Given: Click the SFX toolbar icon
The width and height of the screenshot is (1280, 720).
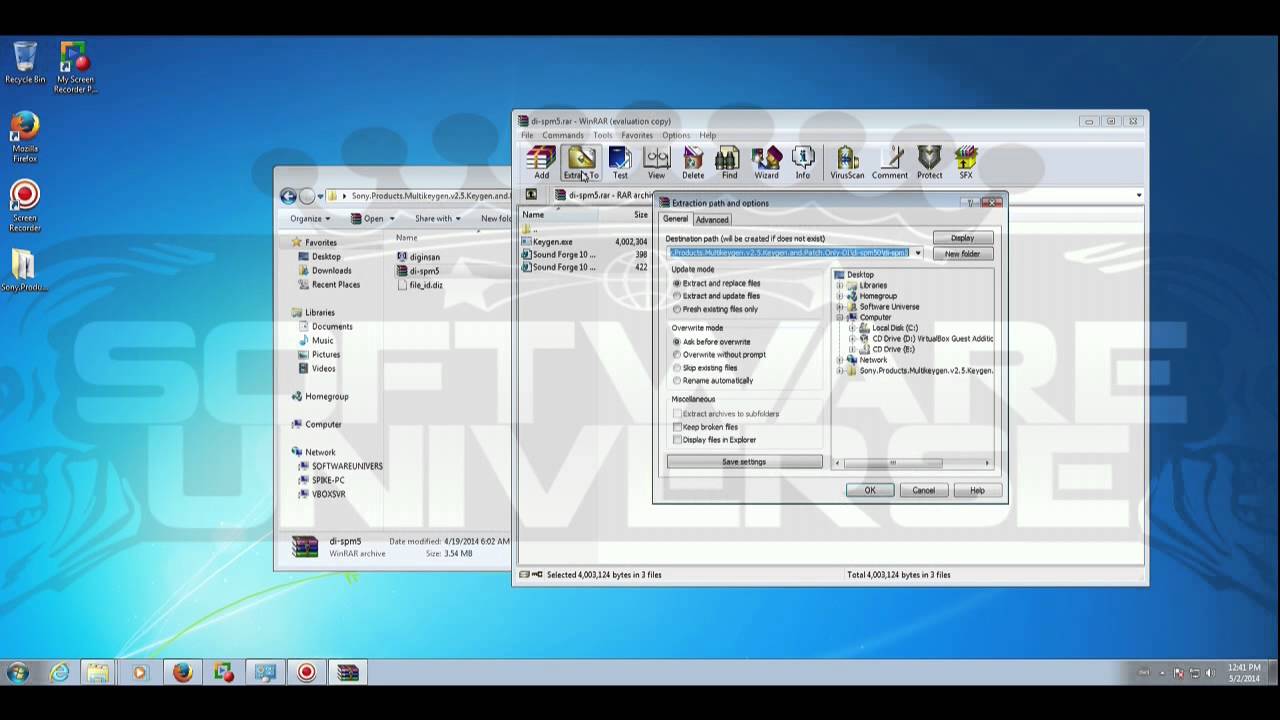Looking at the screenshot, I should pos(966,162).
